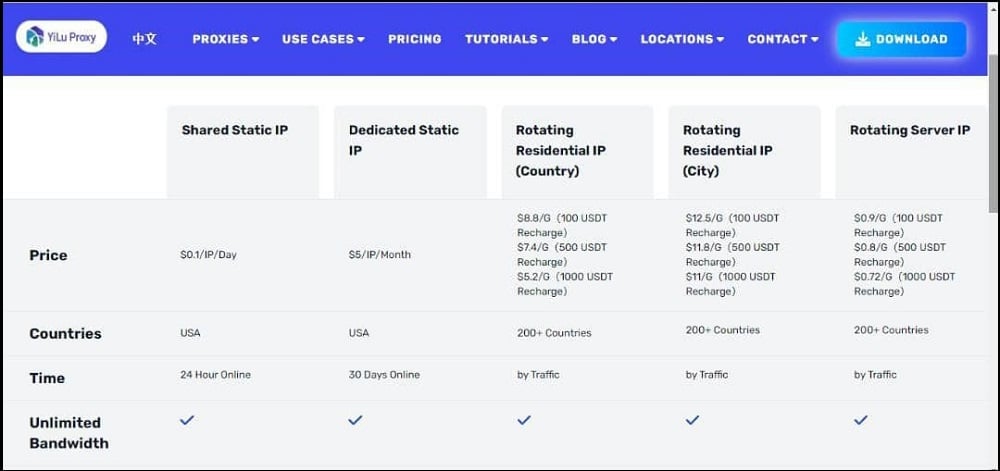Click the Rotating Server IP bandwidth checkmark

tap(860, 420)
